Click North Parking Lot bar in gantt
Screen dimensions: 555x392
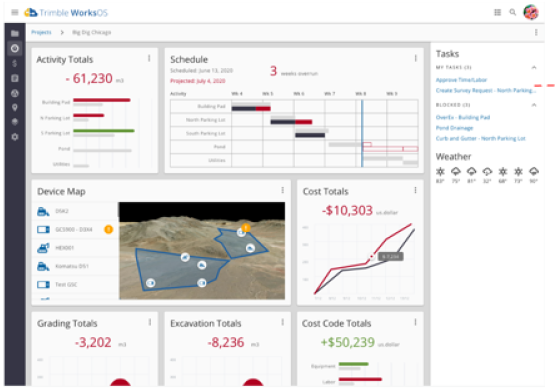pyautogui.click(x=291, y=122)
